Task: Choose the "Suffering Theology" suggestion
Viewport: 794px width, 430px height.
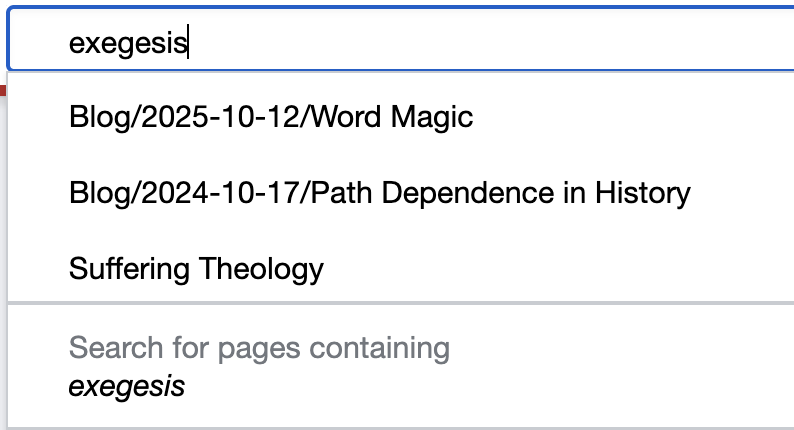Action: tap(197, 268)
